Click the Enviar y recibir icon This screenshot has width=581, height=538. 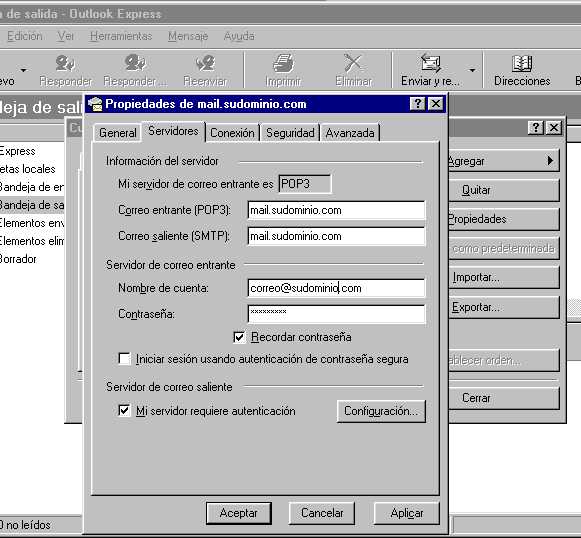tap(431, 63)
